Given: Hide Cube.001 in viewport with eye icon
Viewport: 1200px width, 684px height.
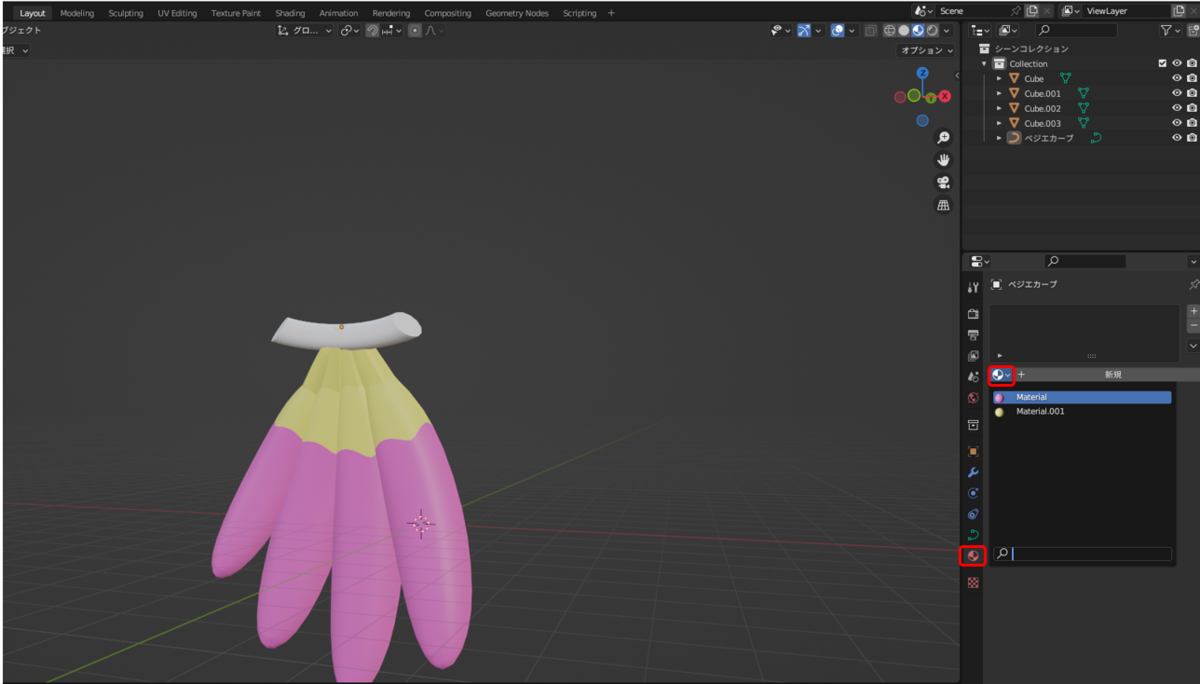Looking at the screenshot, I should (x=1177, y=94).
